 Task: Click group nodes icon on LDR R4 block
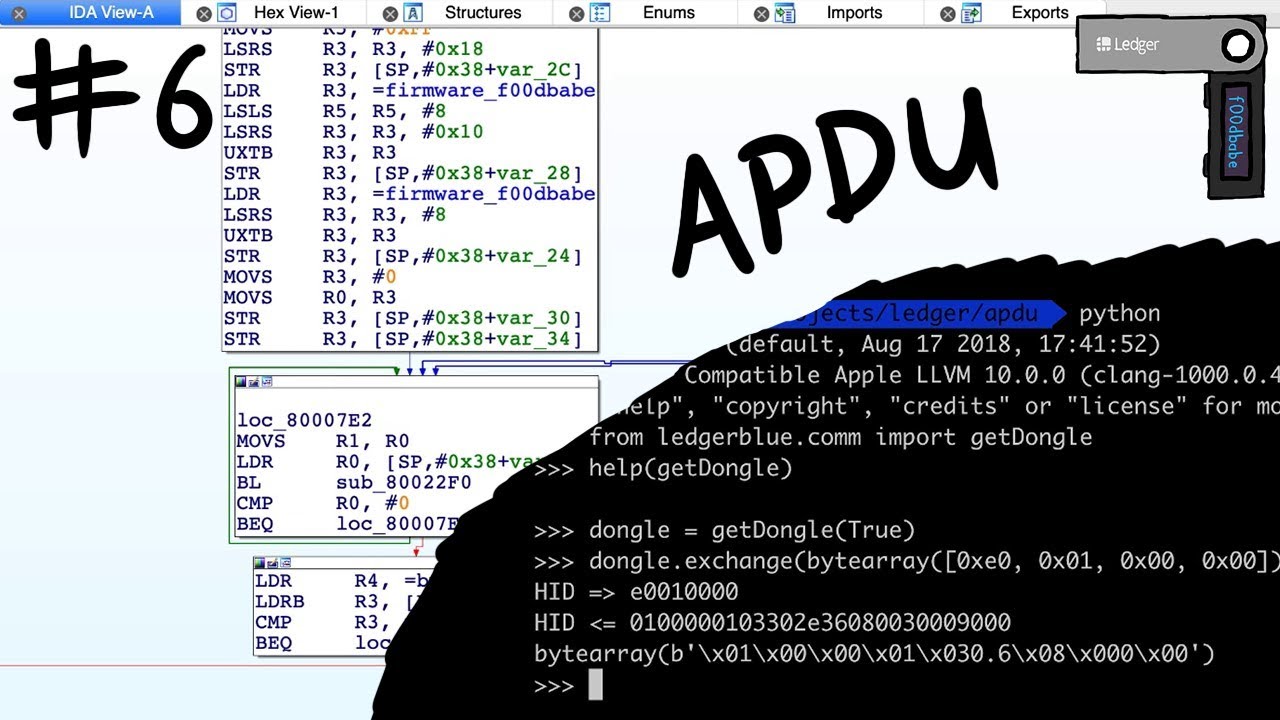point(284,563)
